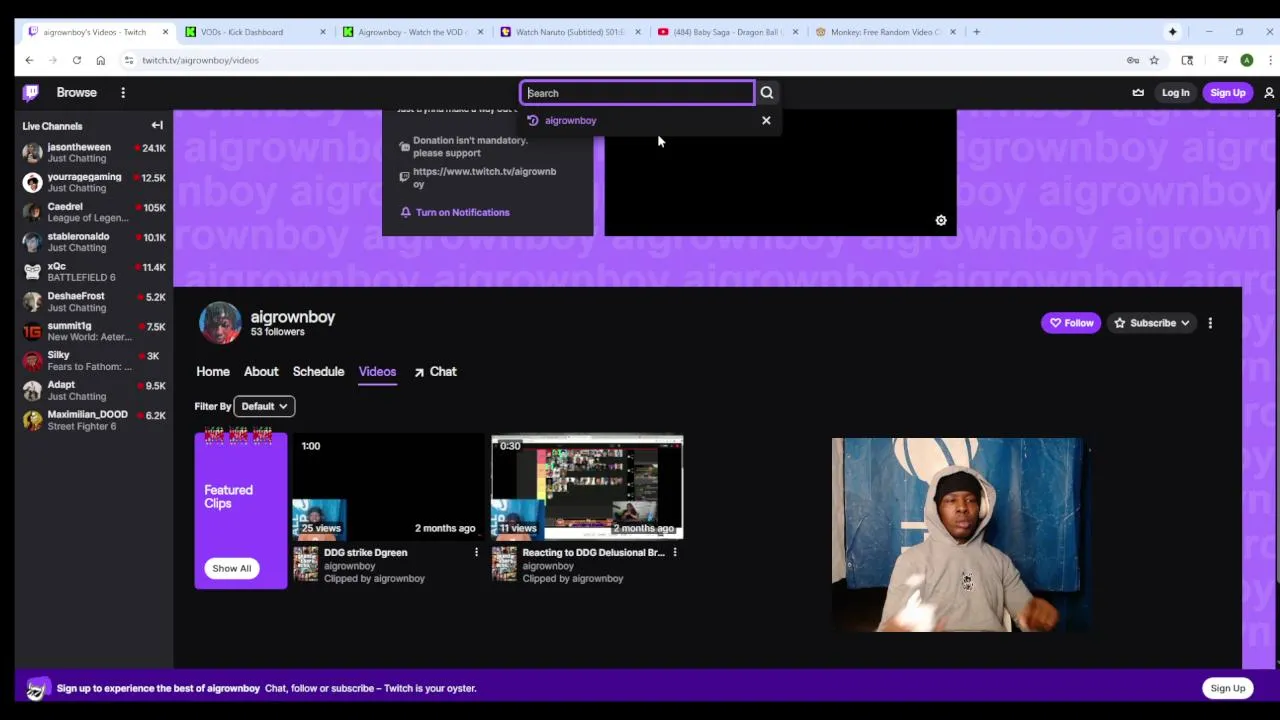Open Maximilian_DOOD live channel
1280x720 pixels.
coord(94,420)
